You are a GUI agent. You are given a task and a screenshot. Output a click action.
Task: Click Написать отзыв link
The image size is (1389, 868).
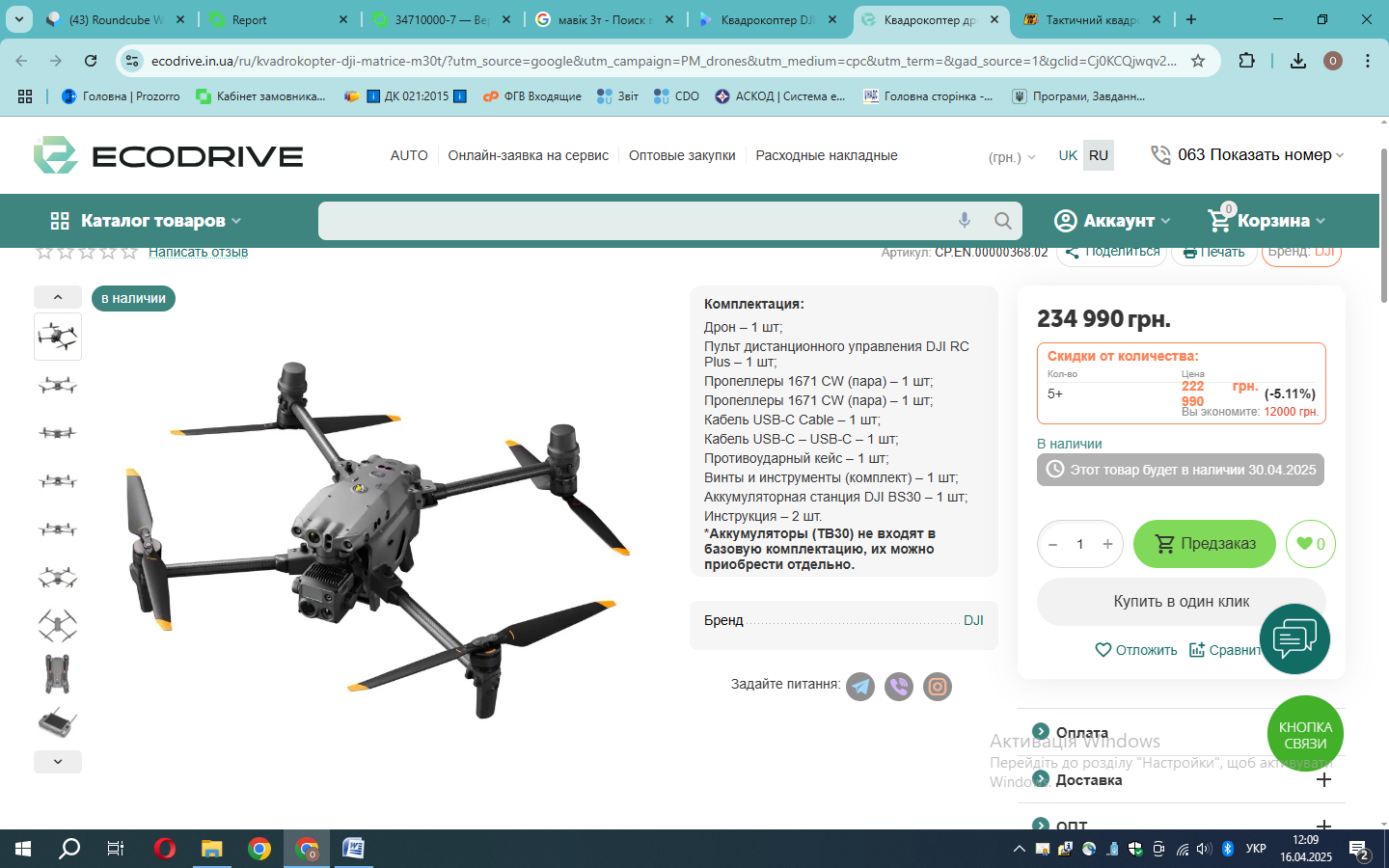click(x=199, y=252)
